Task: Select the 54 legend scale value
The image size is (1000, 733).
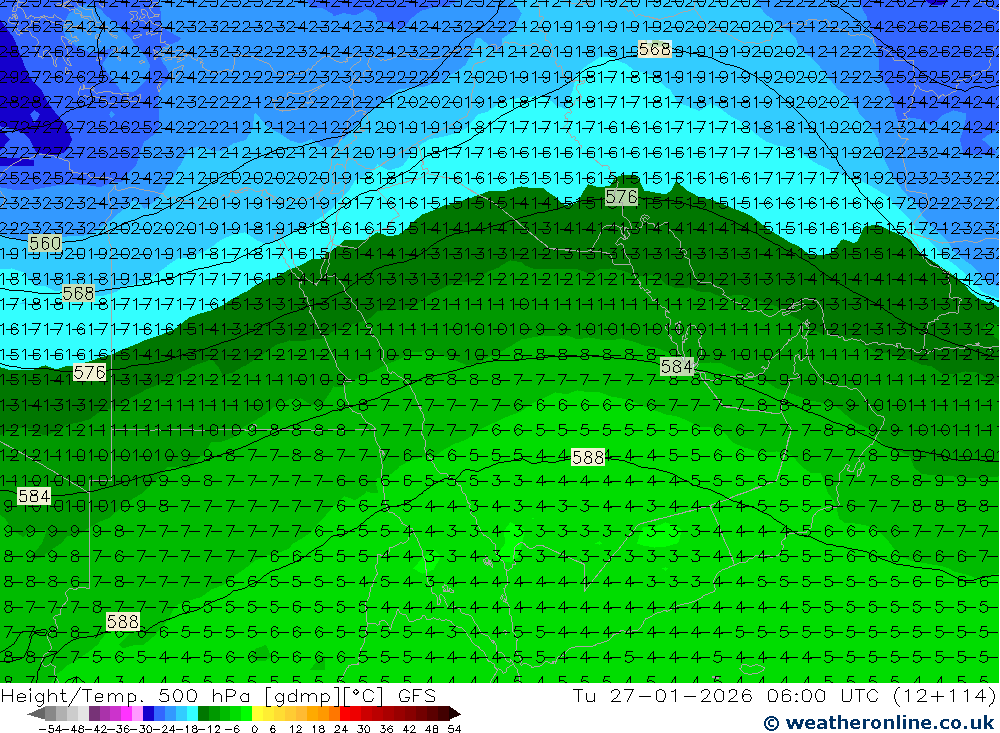Action: click(454, 729)
